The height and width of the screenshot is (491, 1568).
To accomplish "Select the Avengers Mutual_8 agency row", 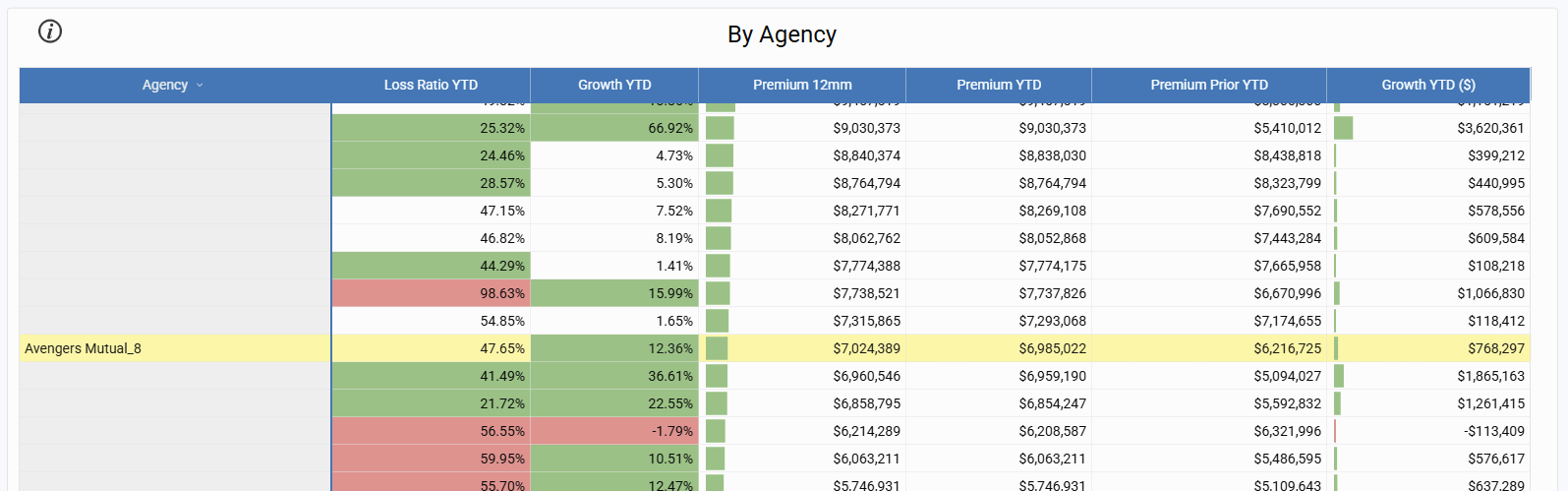I will coord(84,348).
